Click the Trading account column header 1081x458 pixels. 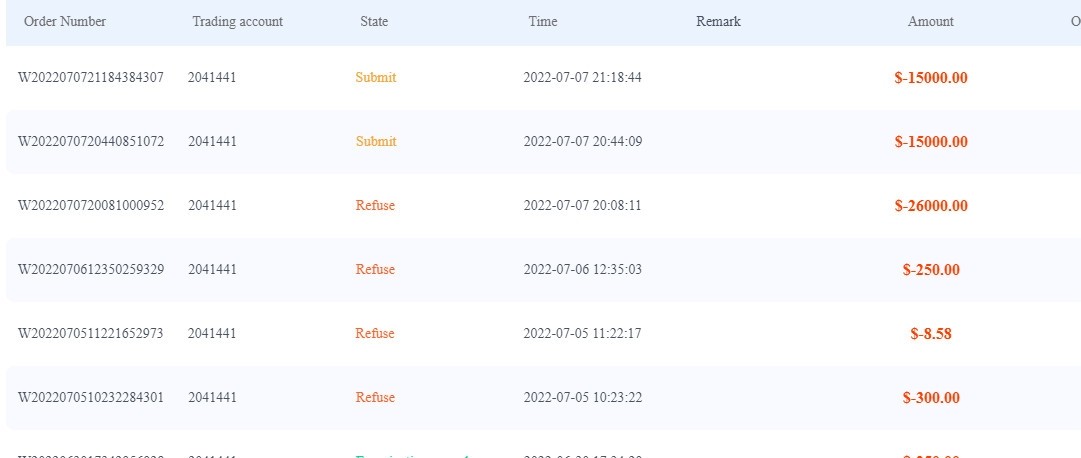tap(237, 21)
